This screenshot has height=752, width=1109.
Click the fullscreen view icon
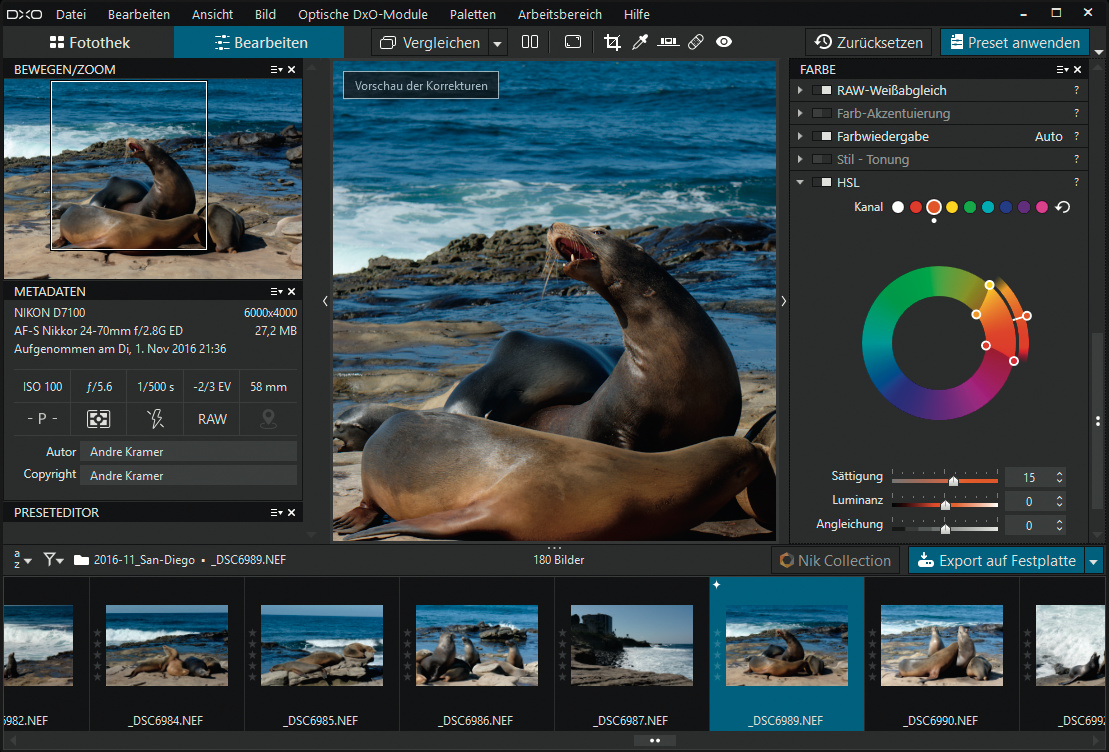572,42
